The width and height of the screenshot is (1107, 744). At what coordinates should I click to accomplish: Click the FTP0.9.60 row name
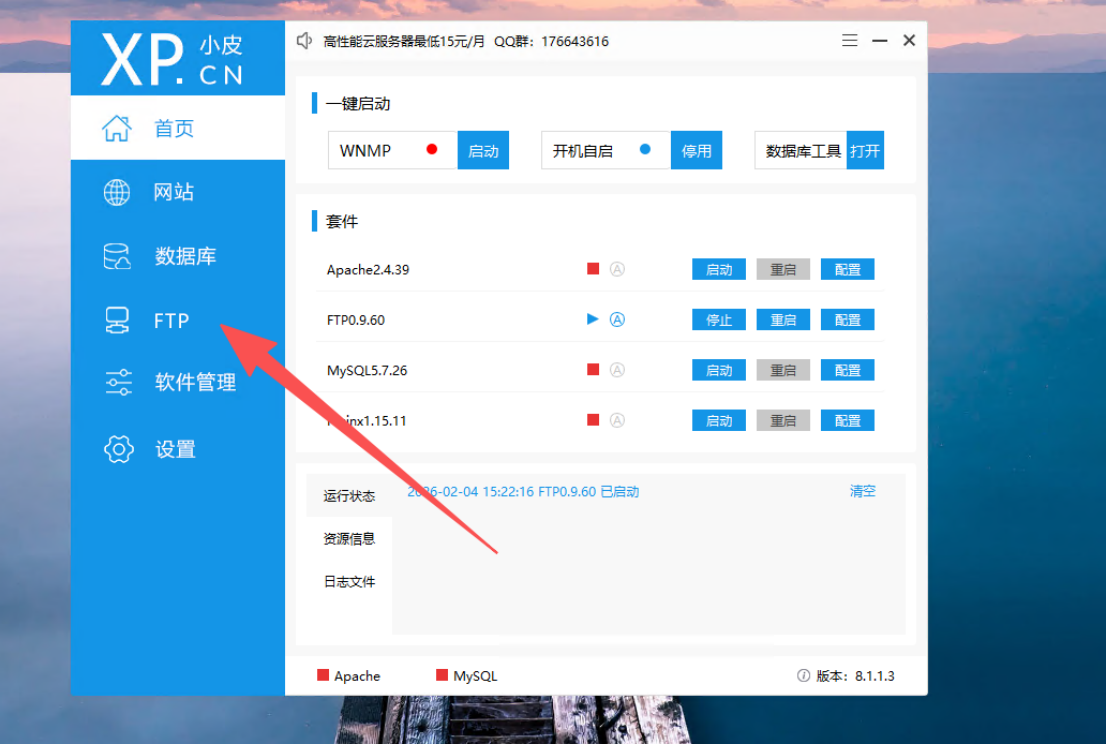[x=356, y=320]
